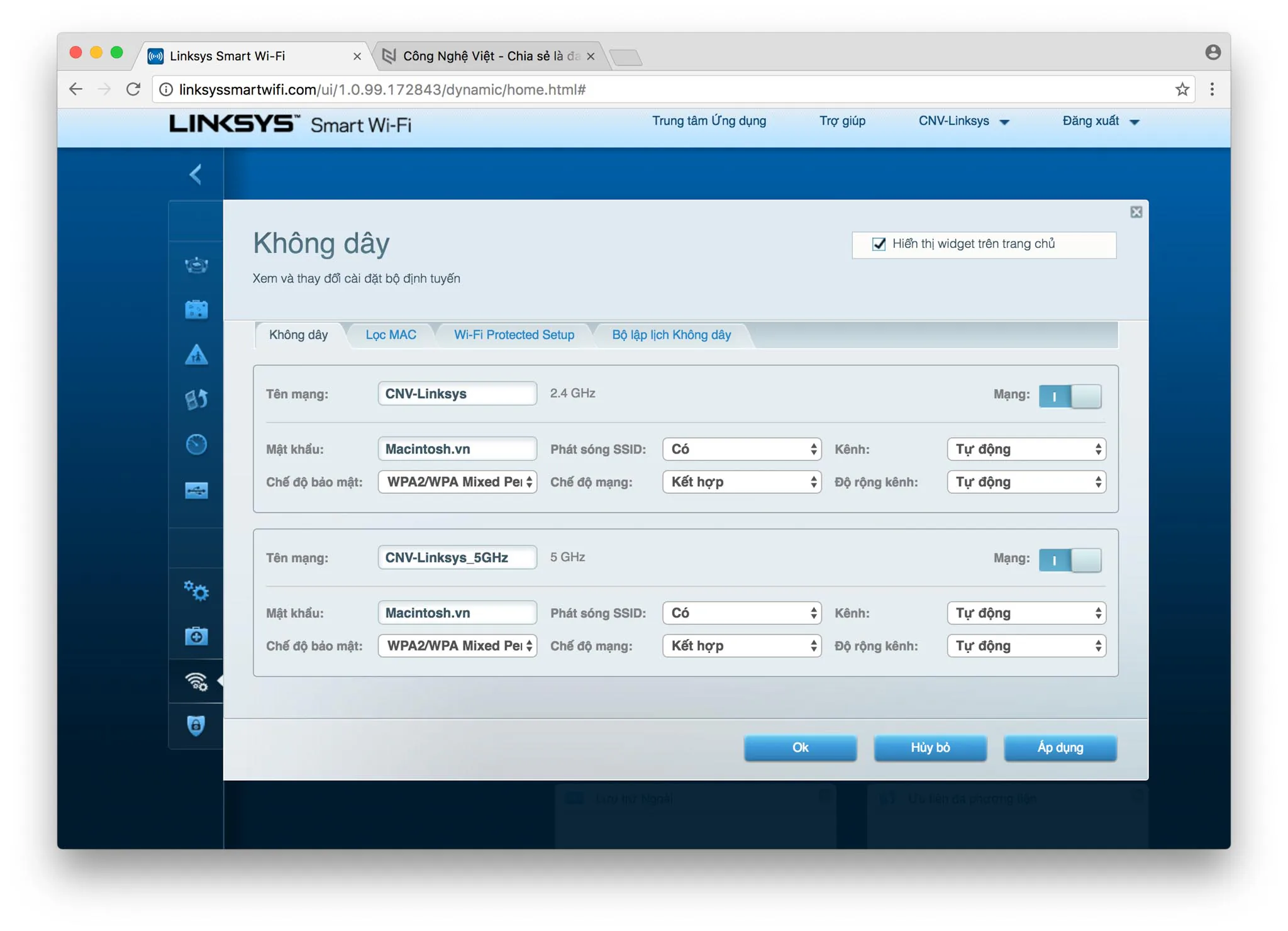Viewport: 1288px width, 931px height.
Task: Toggle the 2.4 GHz Mạng switch
Action: pyautogui.click(x=1070, y=396)
